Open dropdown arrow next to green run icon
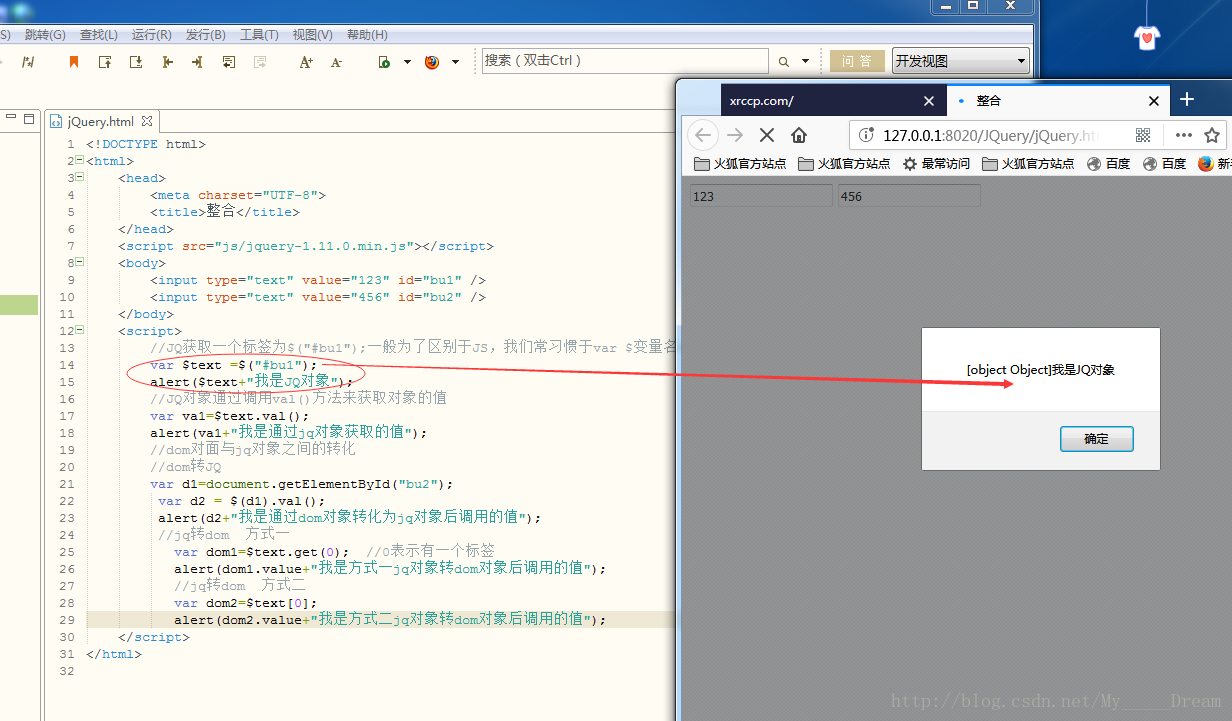The height and width of the screenshot is (721, 1232). tap(407, 62)
